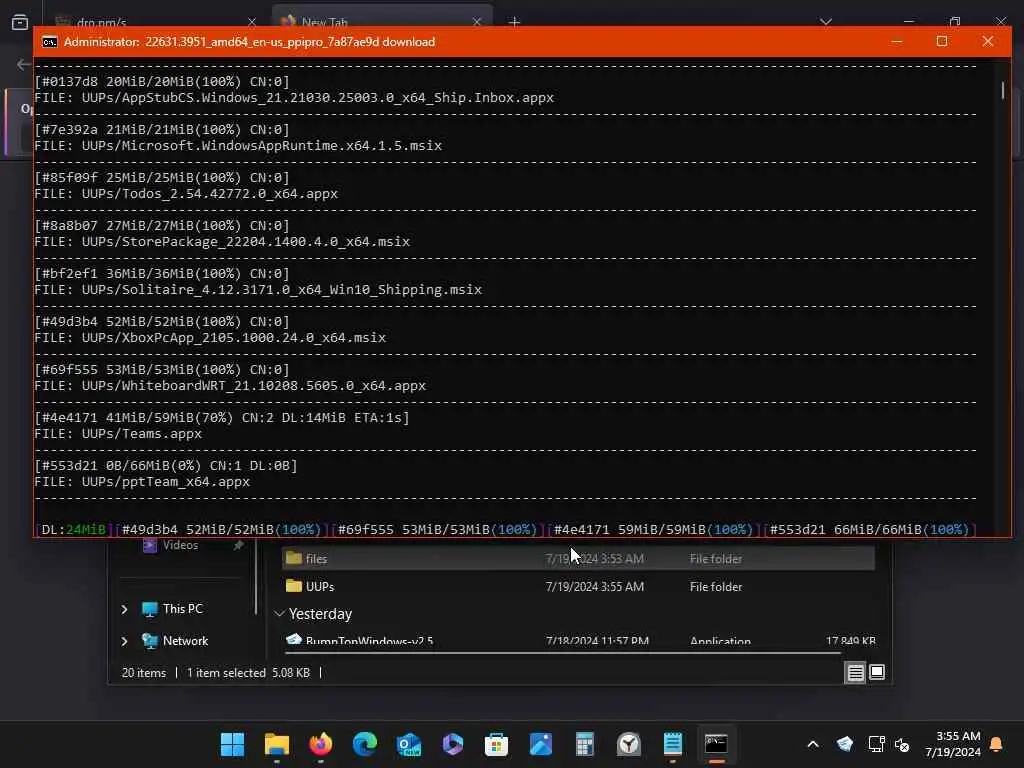
Task: Expand Network in navigation pane
Action: 125,641
